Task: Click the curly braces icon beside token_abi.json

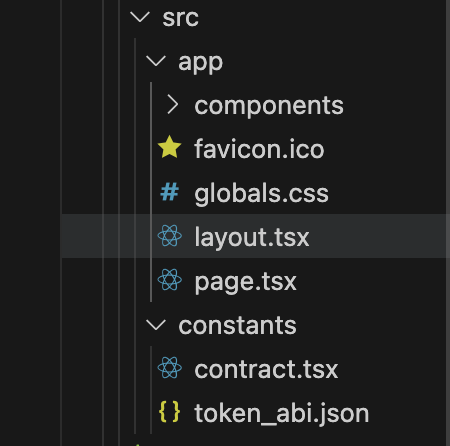Action: click(x=169, y=412)
